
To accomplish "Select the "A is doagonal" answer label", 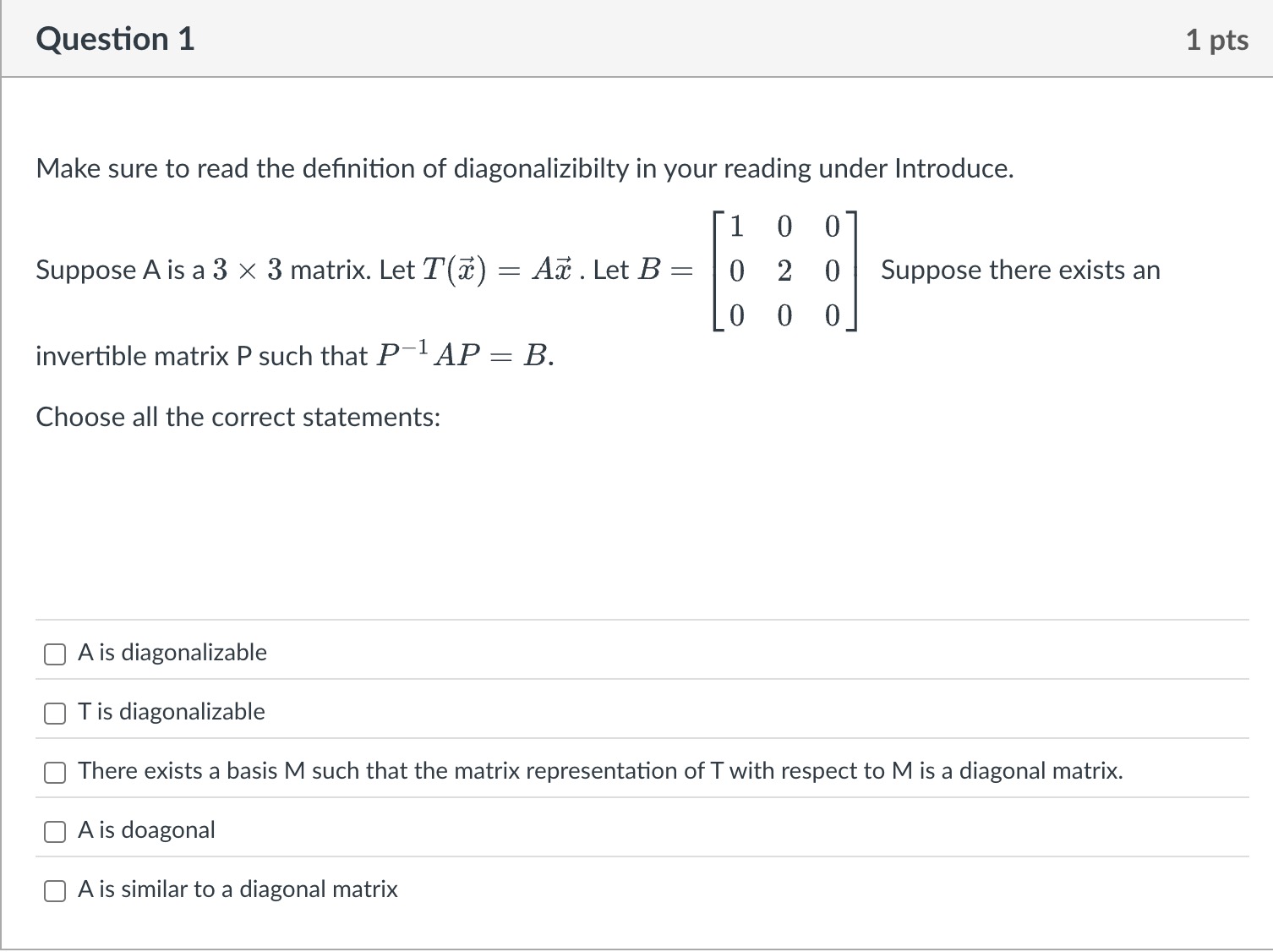I will pyautogui.click(x=146, y=829).
